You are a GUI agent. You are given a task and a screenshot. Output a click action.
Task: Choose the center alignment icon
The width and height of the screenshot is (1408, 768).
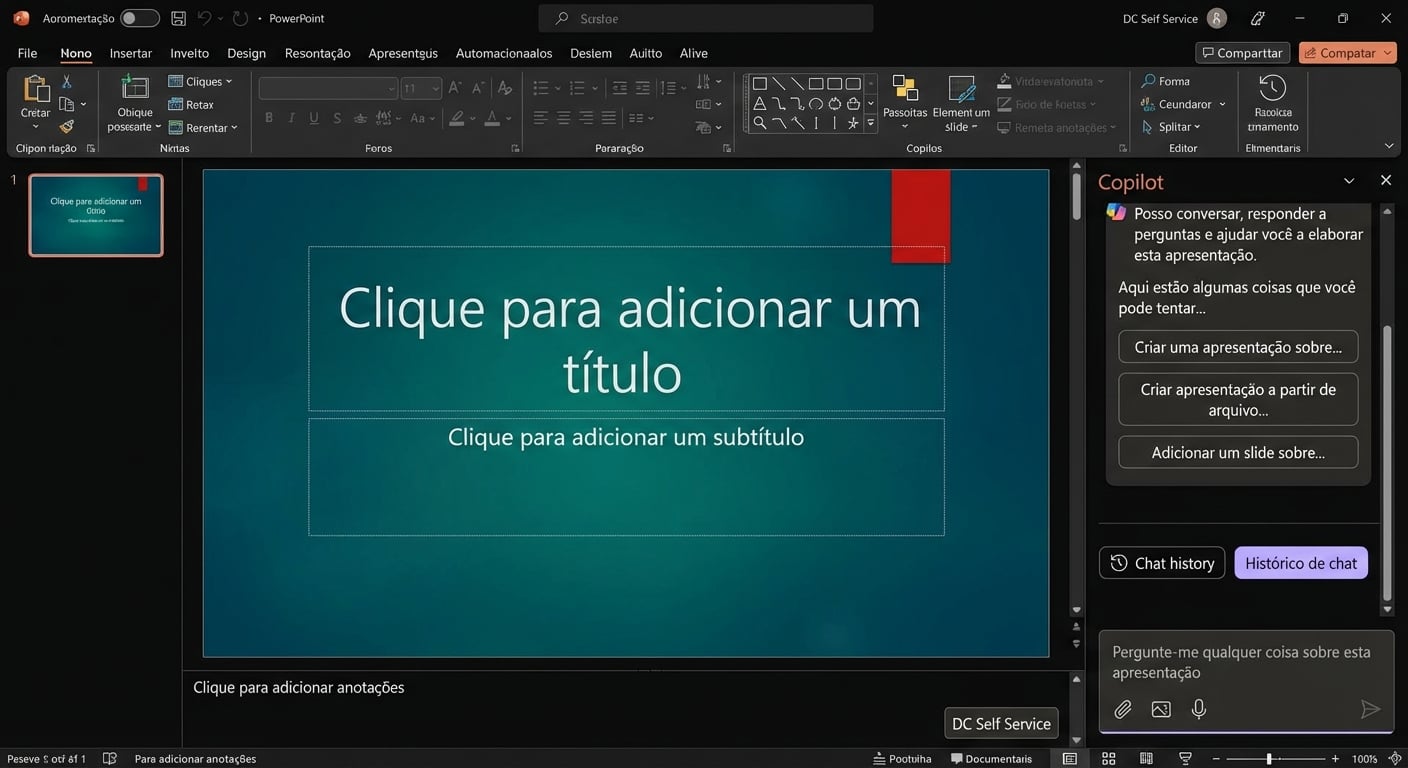coord(563,117)
